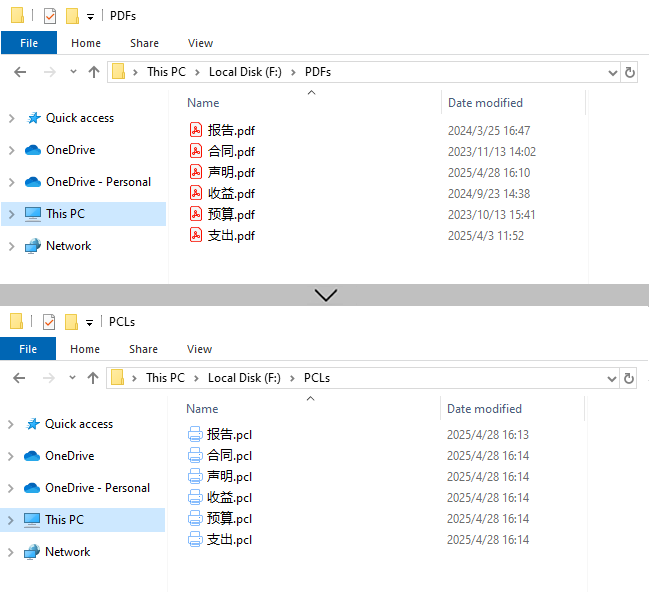Open Quick Access Toolbar dropdown in PCLs window
Viewport: 649px width, 592px height.
point(89,323)
